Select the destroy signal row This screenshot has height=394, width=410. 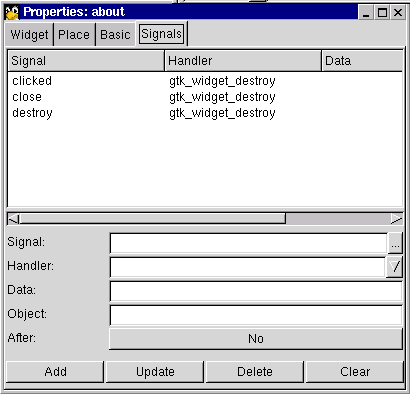(205, 113)
